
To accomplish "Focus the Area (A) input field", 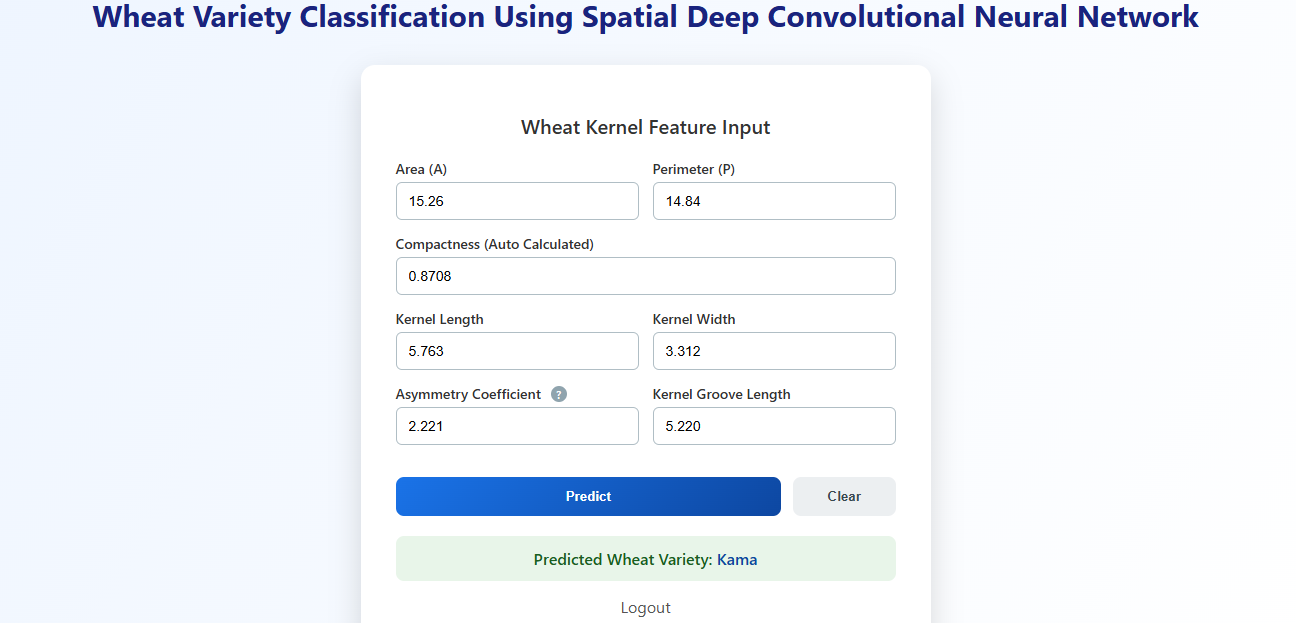I will click(x=517, y=201).
